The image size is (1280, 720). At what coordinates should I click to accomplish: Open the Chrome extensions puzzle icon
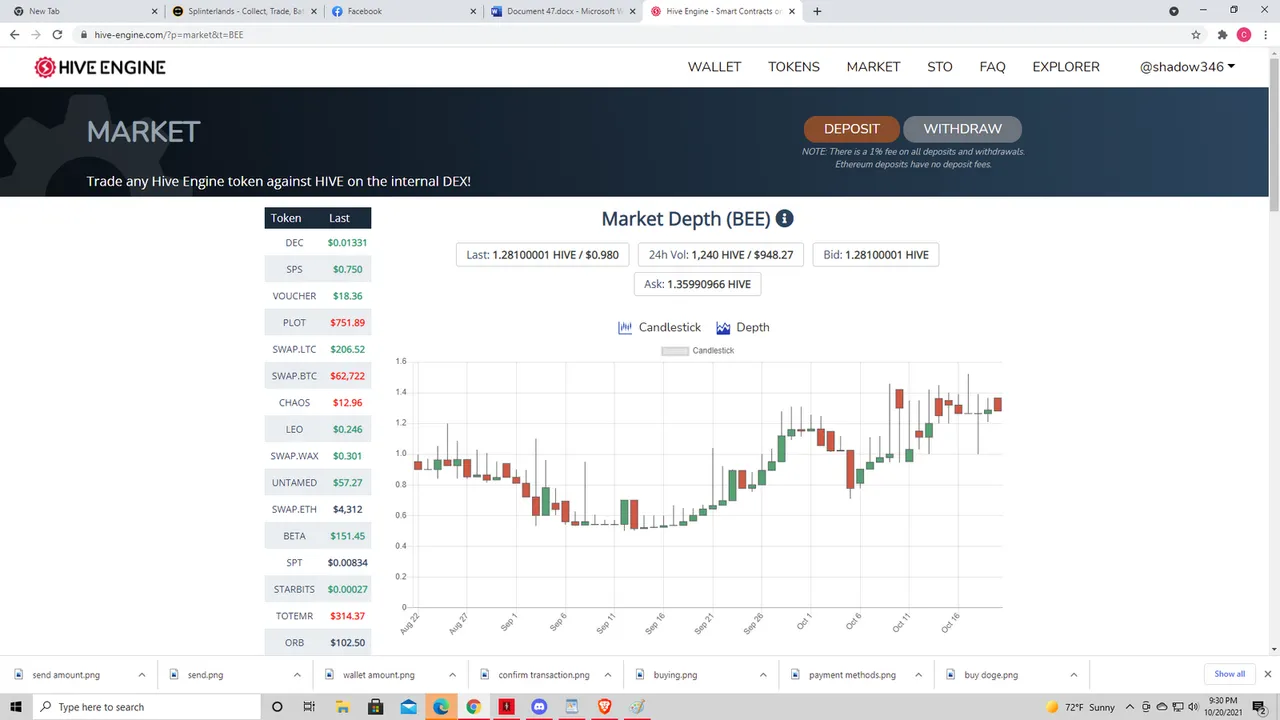pyautogui.click(x=1222, y=34)
